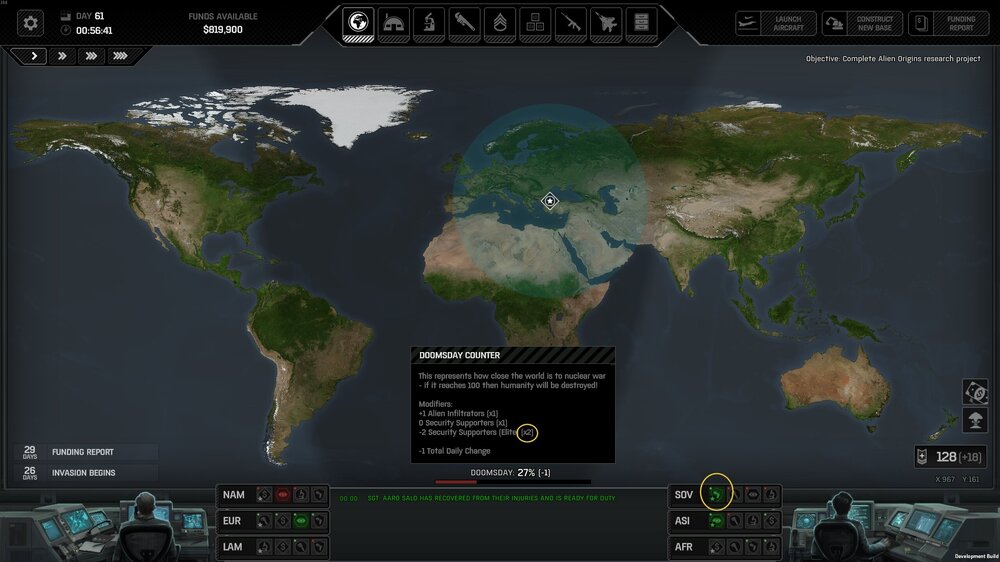Click the Launch Aircraft button

coord(776,24)
